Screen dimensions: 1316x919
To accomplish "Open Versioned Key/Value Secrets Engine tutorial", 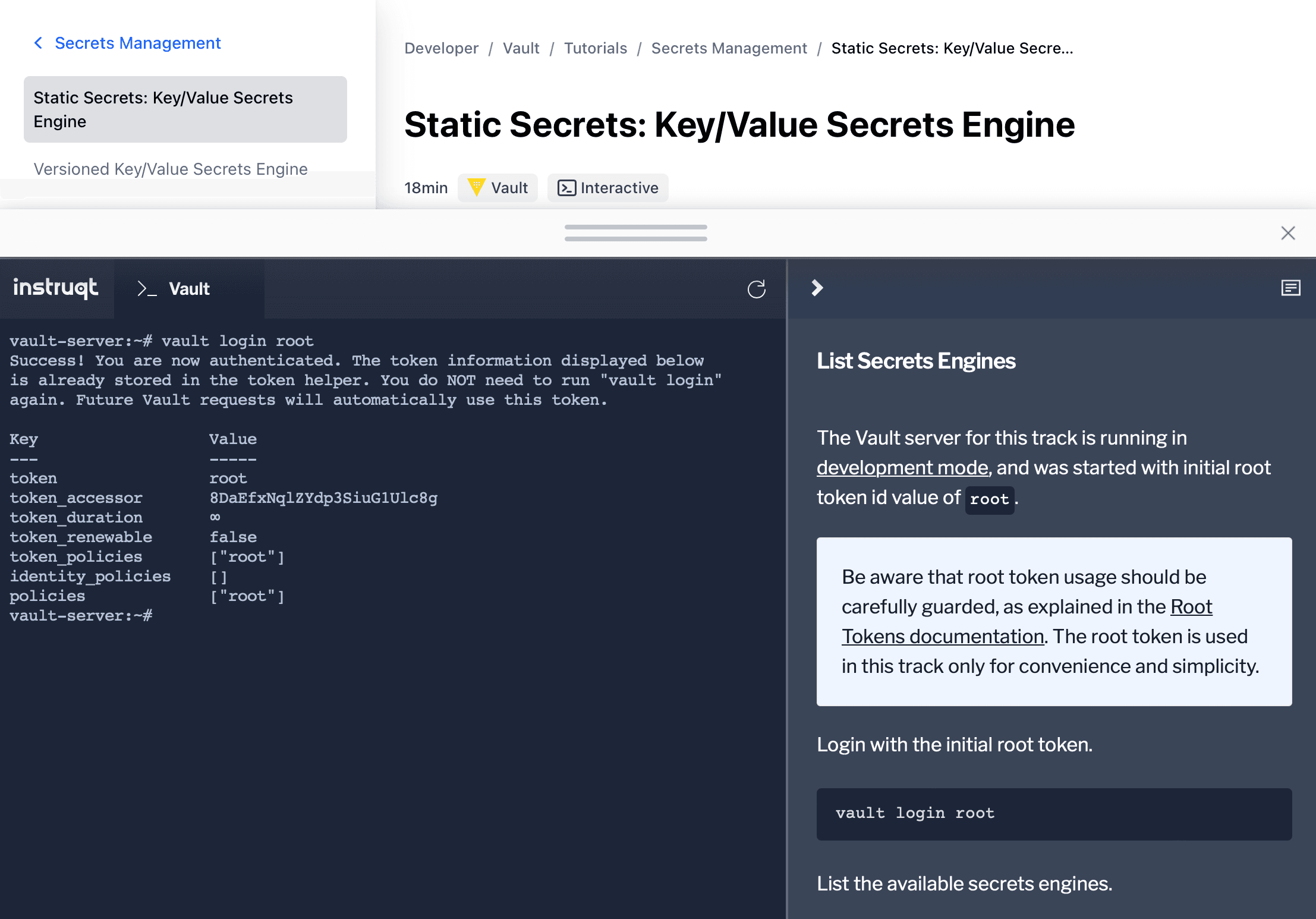I will 171,169.
